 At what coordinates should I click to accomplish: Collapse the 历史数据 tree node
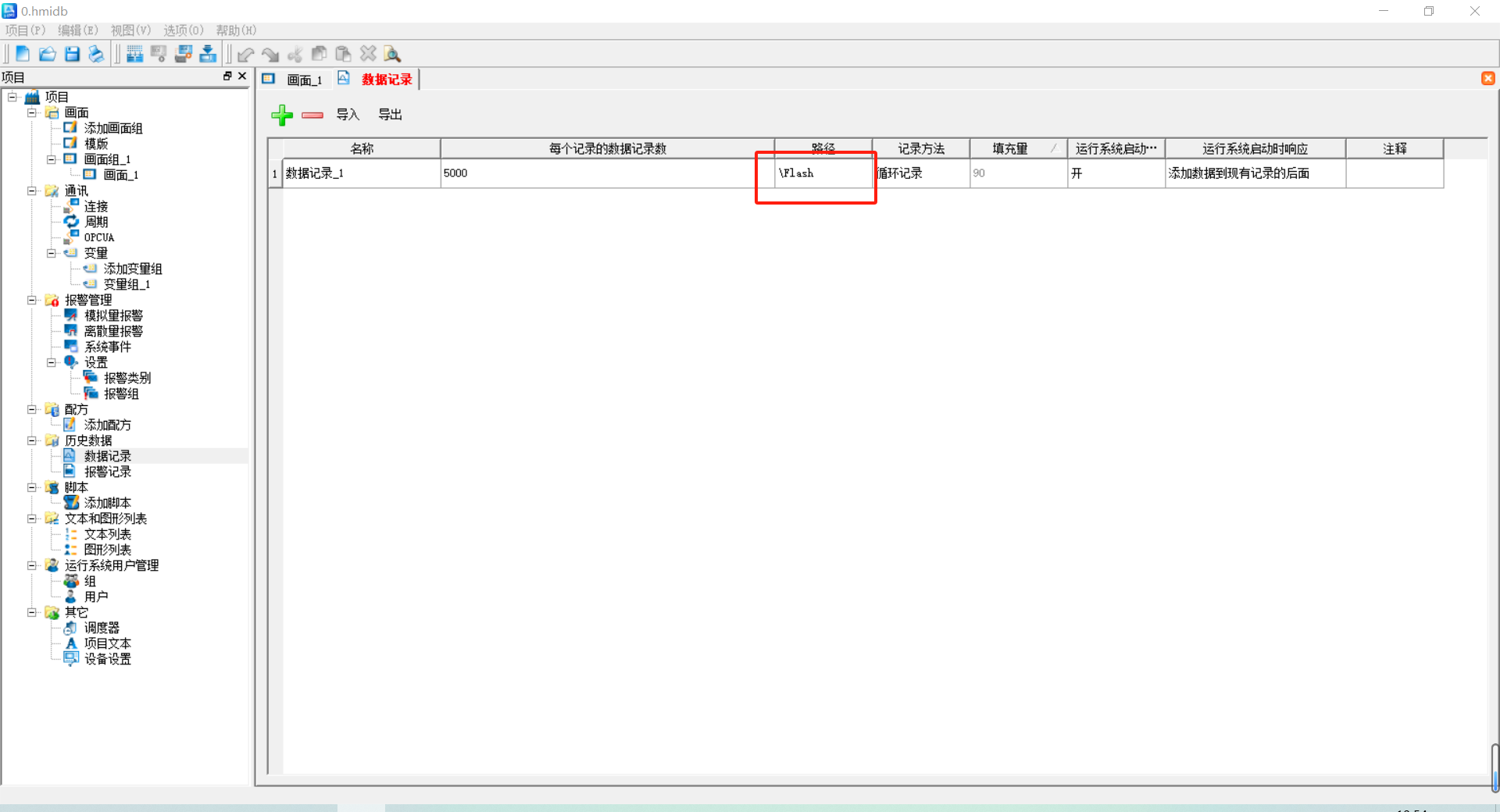32,440
